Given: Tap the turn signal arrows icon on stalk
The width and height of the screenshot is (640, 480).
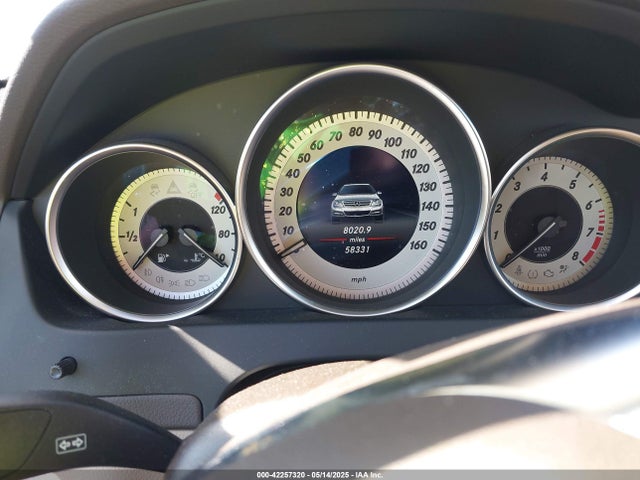Looking at the screenshot, I should click(71, 444).
